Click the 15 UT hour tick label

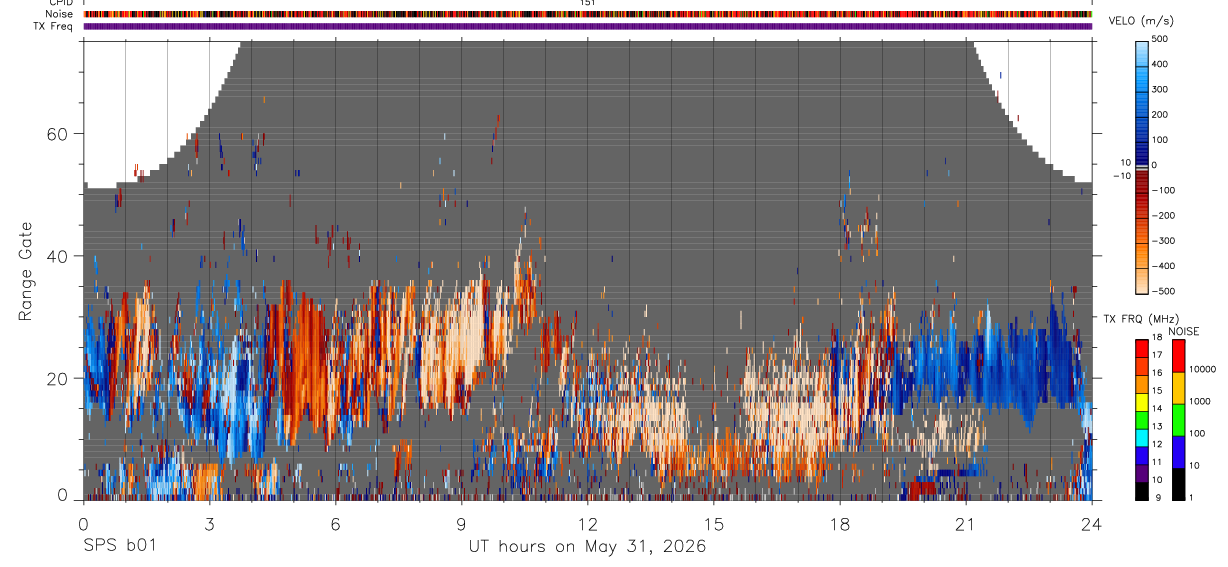pos(714,523)
